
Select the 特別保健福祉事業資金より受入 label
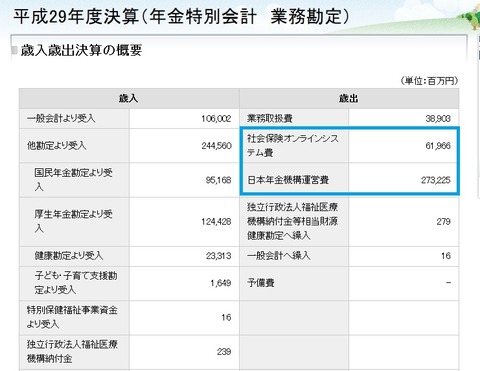pyautogui.click(x=72, y=317)
